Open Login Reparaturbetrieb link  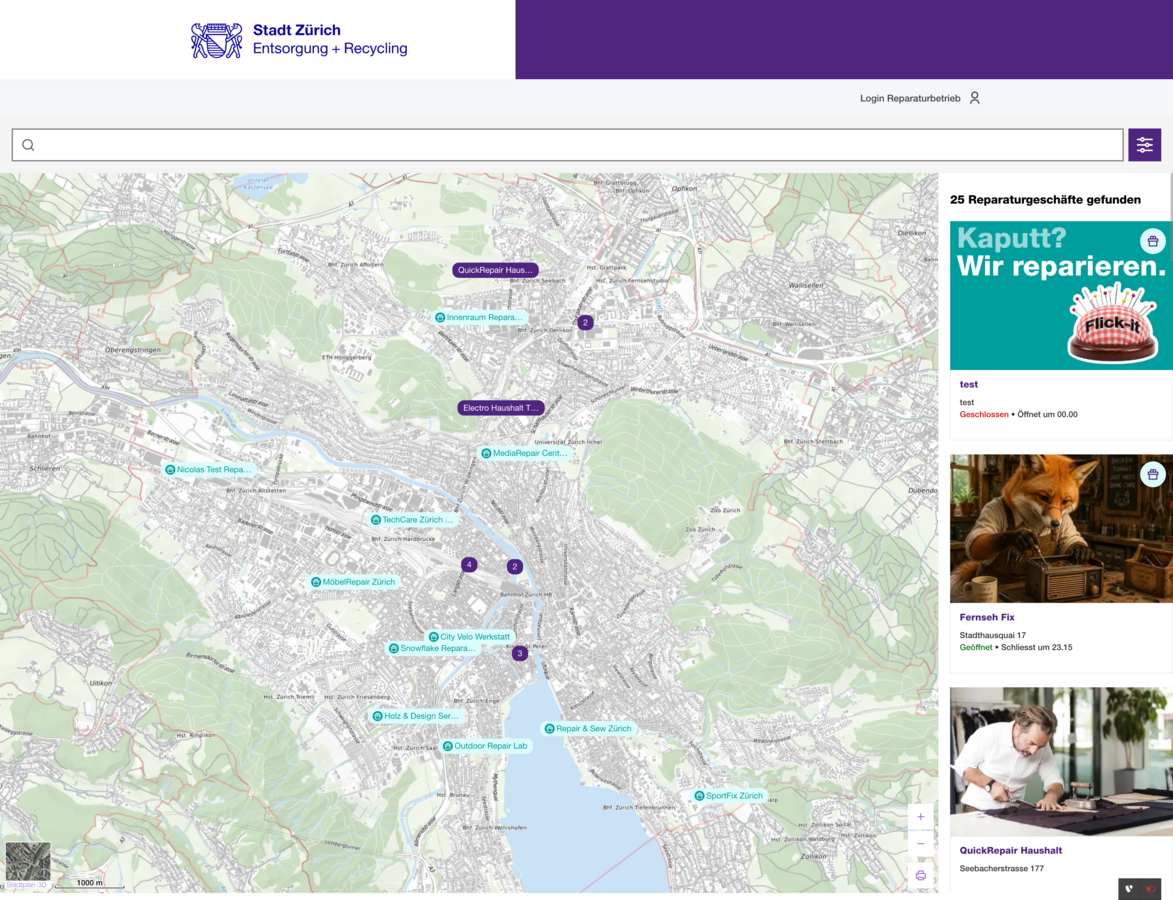910,98
